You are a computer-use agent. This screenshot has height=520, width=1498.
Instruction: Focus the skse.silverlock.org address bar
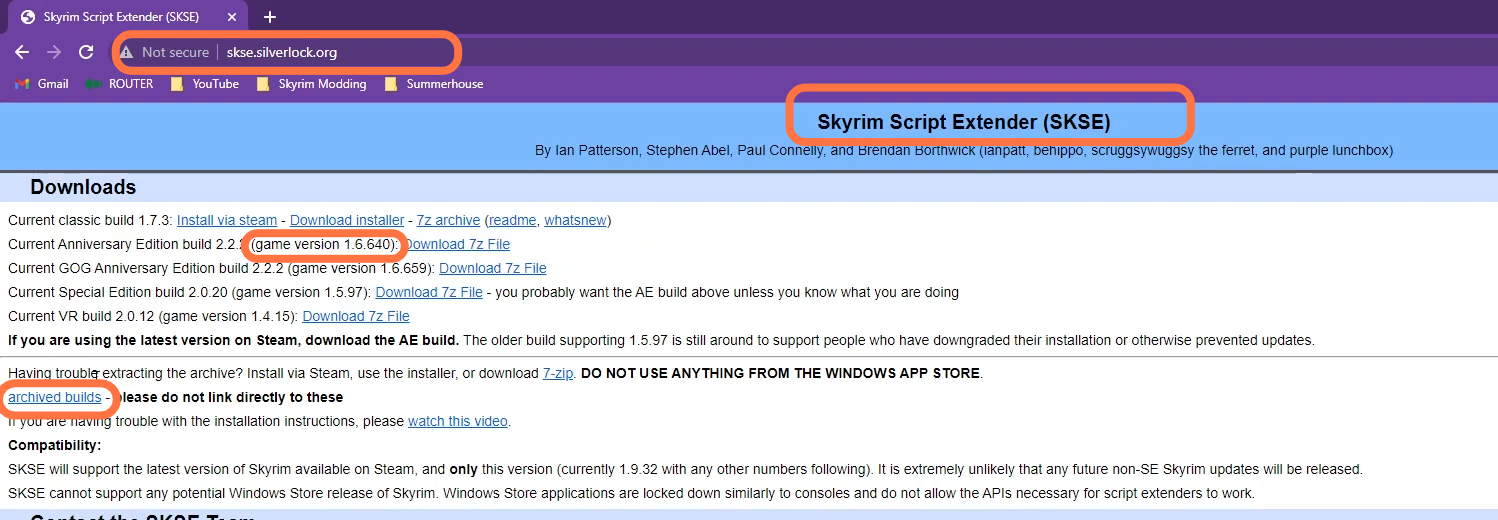(x=282, y=52)
